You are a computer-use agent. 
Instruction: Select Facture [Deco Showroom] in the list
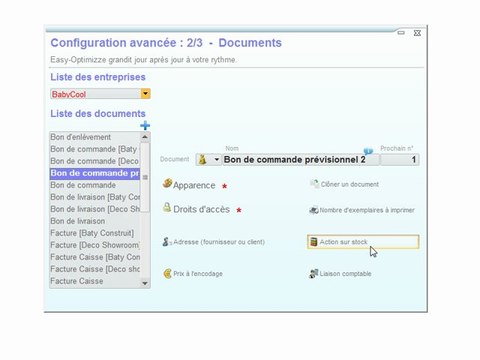95,245
